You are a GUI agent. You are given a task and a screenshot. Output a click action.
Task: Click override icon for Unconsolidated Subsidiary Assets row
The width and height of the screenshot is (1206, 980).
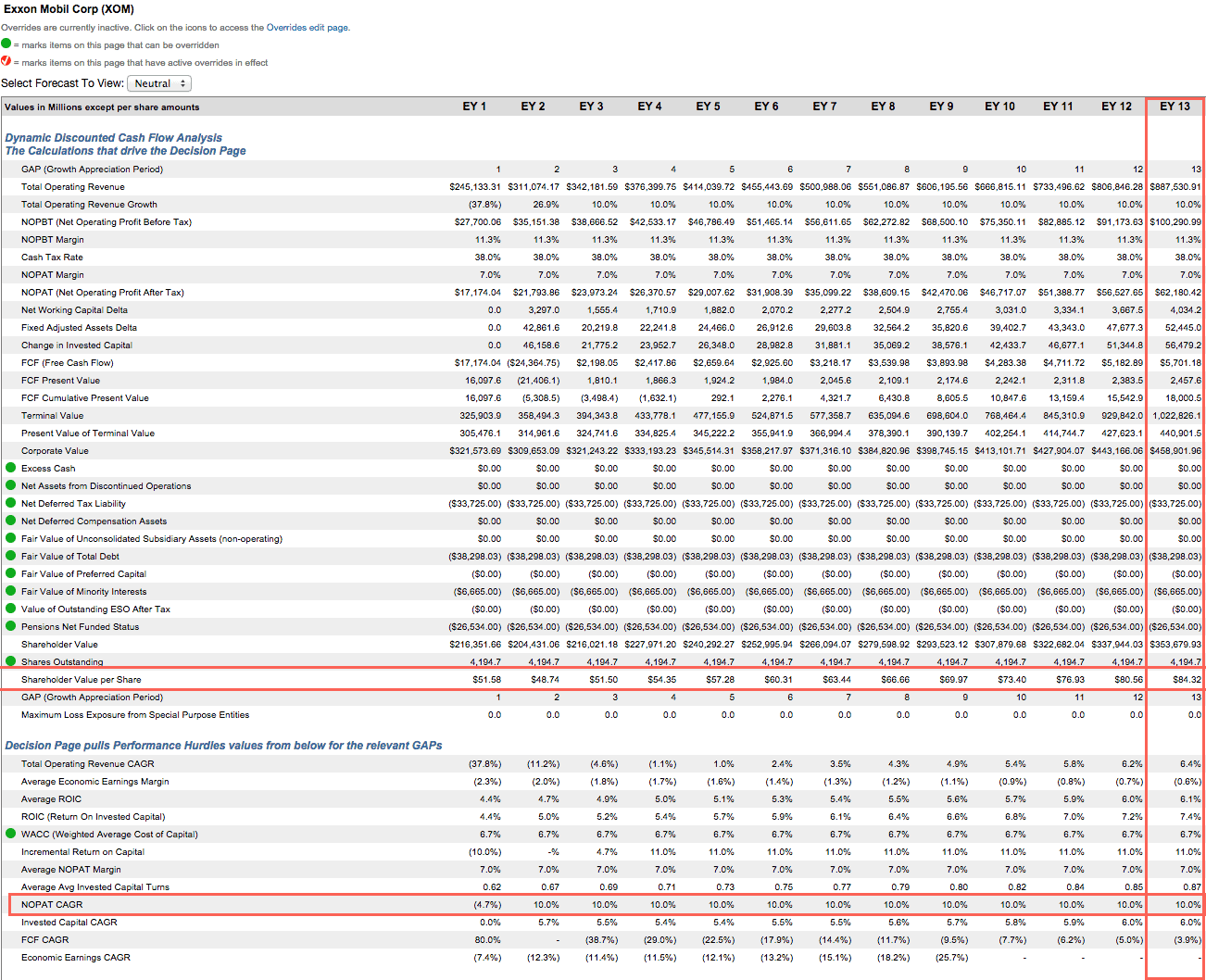pyautogui.click(x=11, y=538)
